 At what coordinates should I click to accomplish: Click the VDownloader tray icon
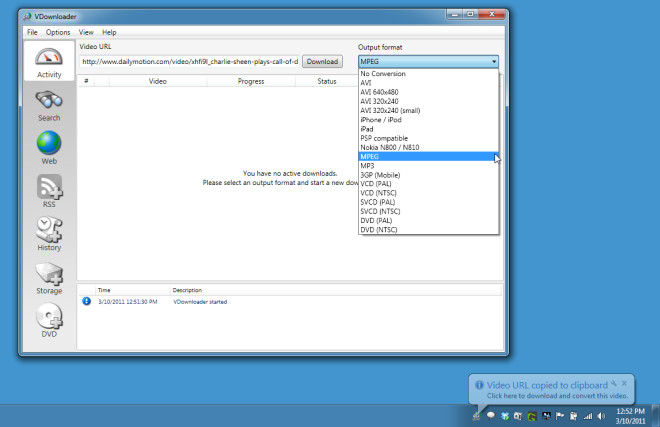pyautogui.click(x=476, y=416)
